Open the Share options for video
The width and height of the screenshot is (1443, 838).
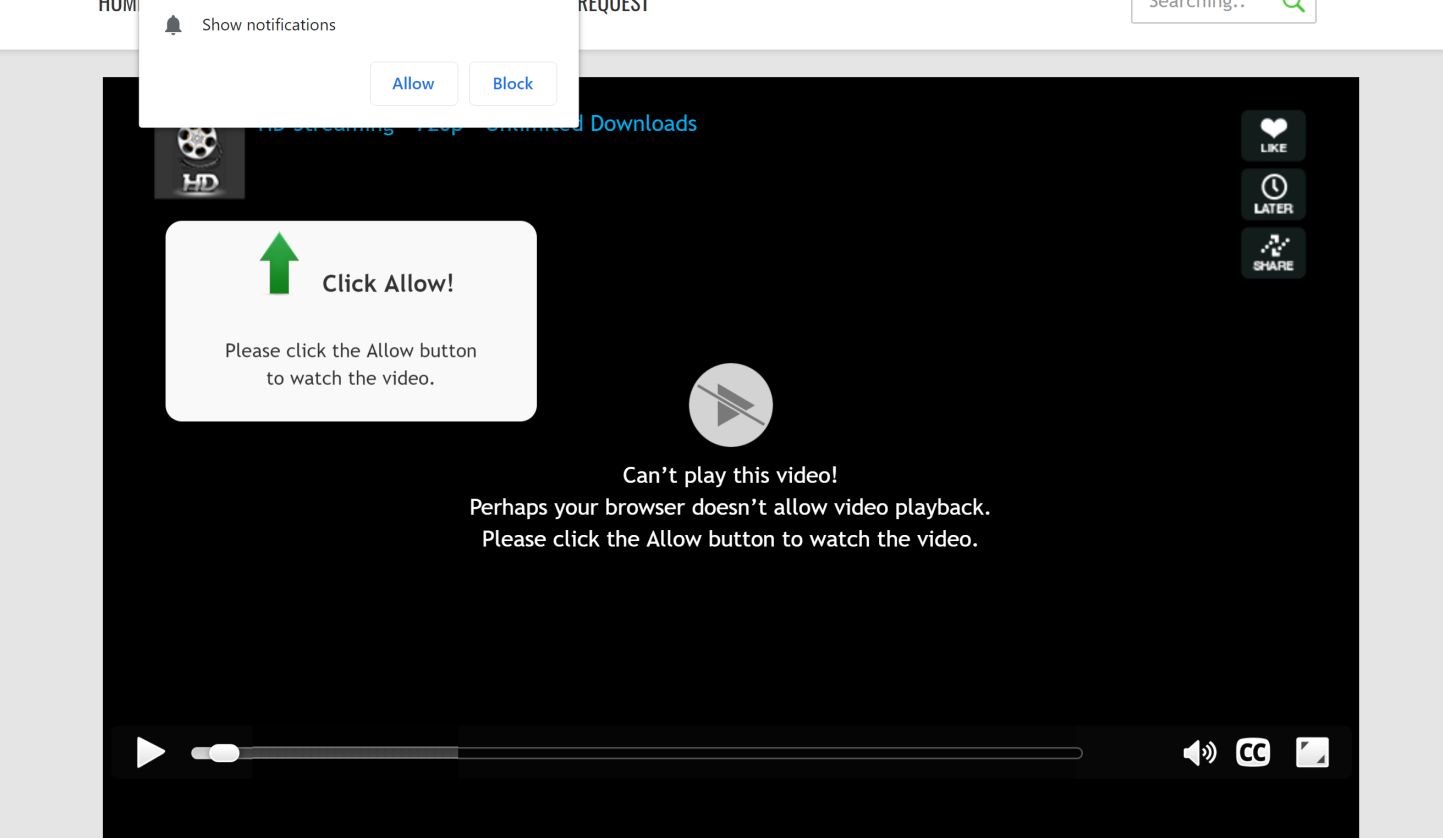[x=1273, y=253]
